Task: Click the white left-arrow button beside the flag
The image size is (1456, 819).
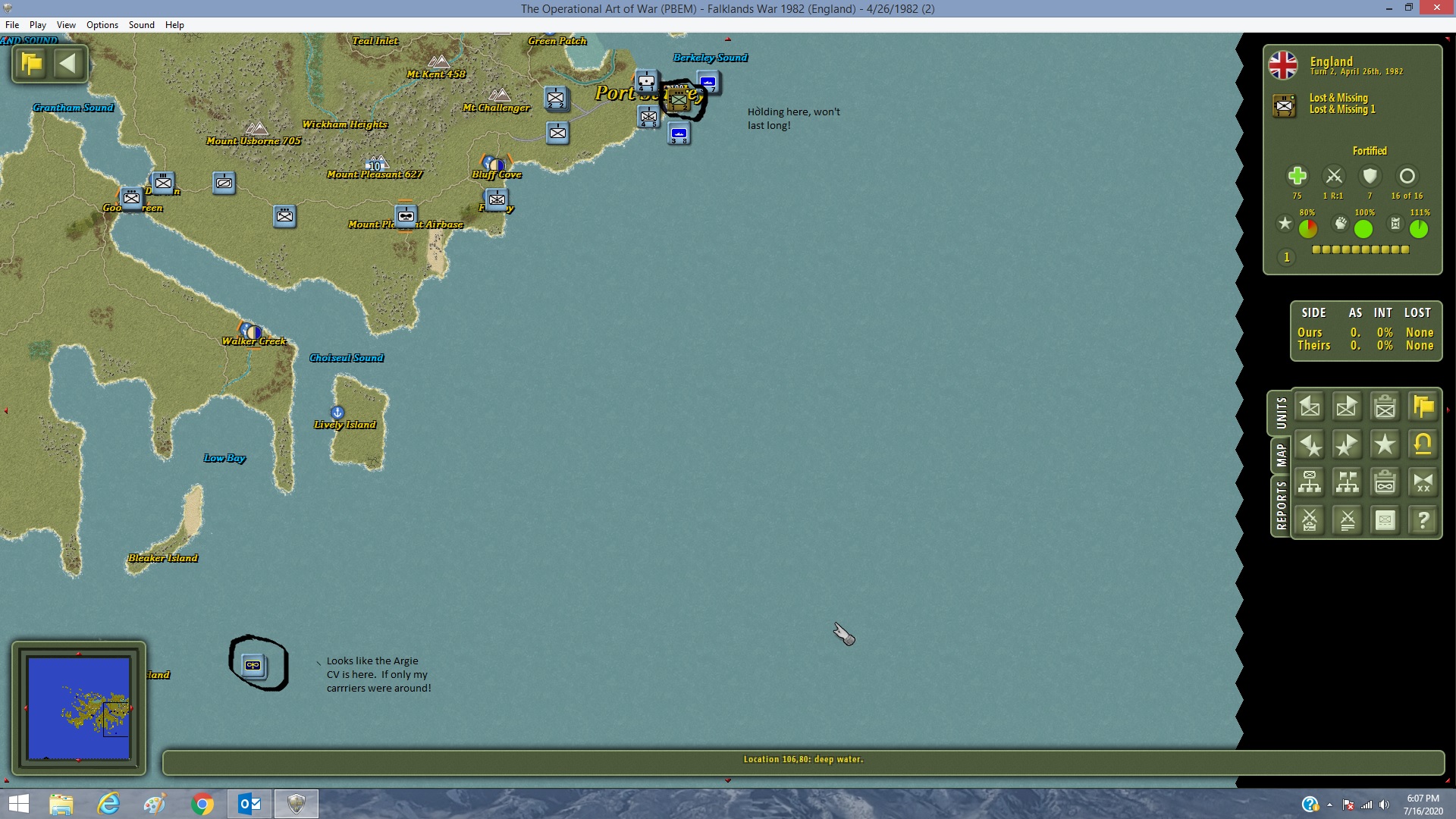Action: (67, 64)
